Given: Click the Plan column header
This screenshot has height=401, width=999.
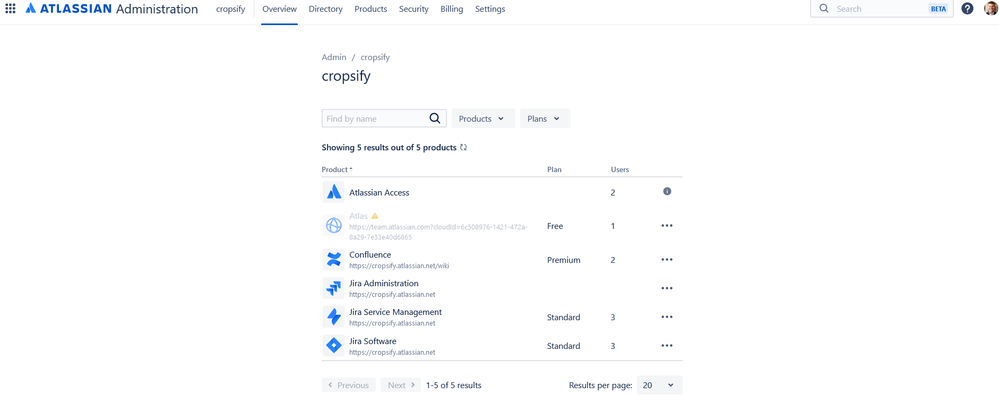Looking at the screenshot, I should pos(554,170).
